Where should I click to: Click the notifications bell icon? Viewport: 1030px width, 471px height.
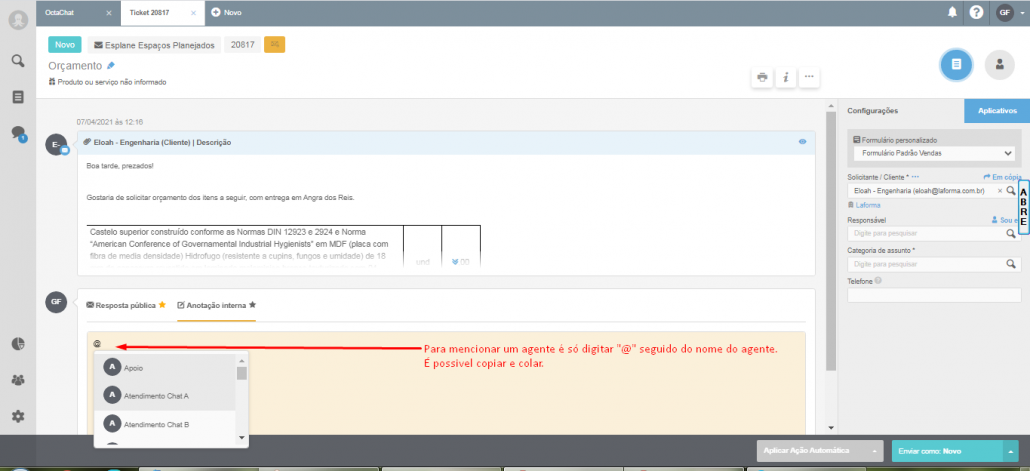click(x=952, y=12)
